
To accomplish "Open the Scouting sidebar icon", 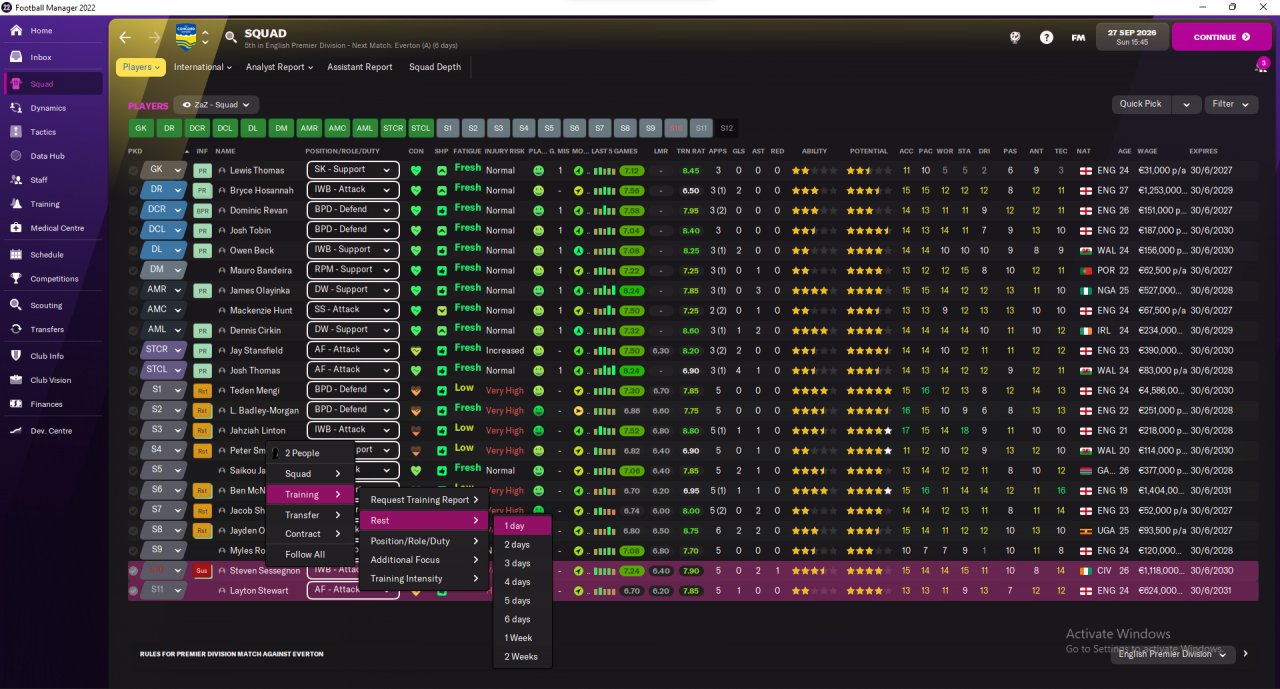I will pyautogui.click(x=17, y=305).
